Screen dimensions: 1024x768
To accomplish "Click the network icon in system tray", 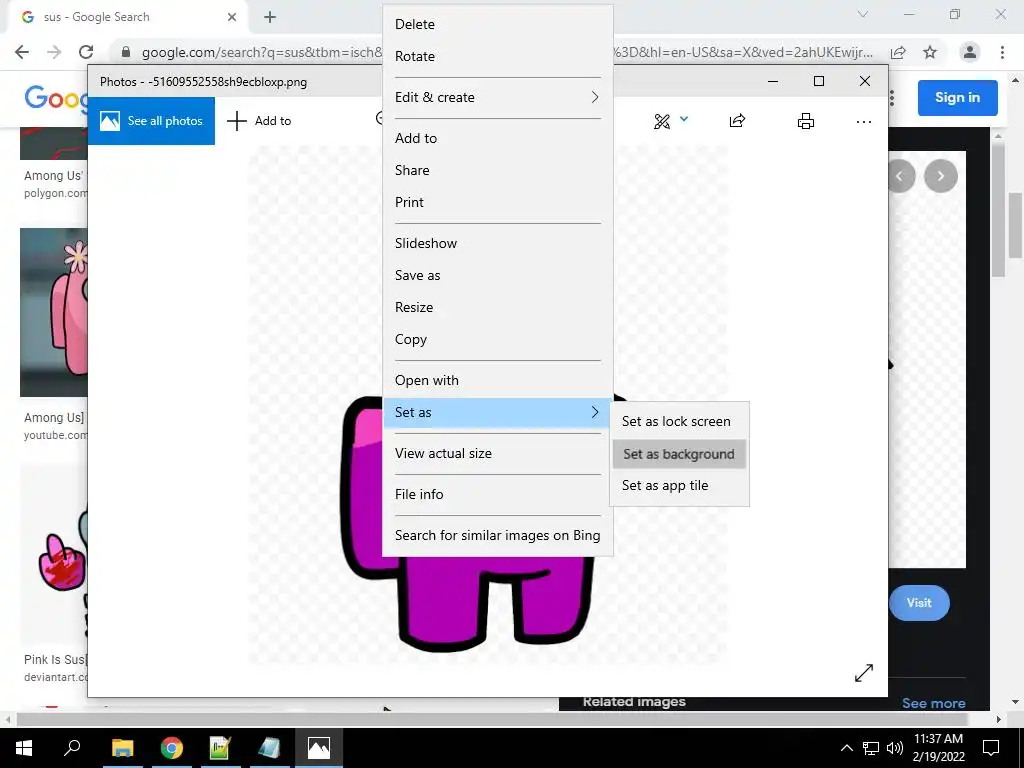I will click(871, 748).
